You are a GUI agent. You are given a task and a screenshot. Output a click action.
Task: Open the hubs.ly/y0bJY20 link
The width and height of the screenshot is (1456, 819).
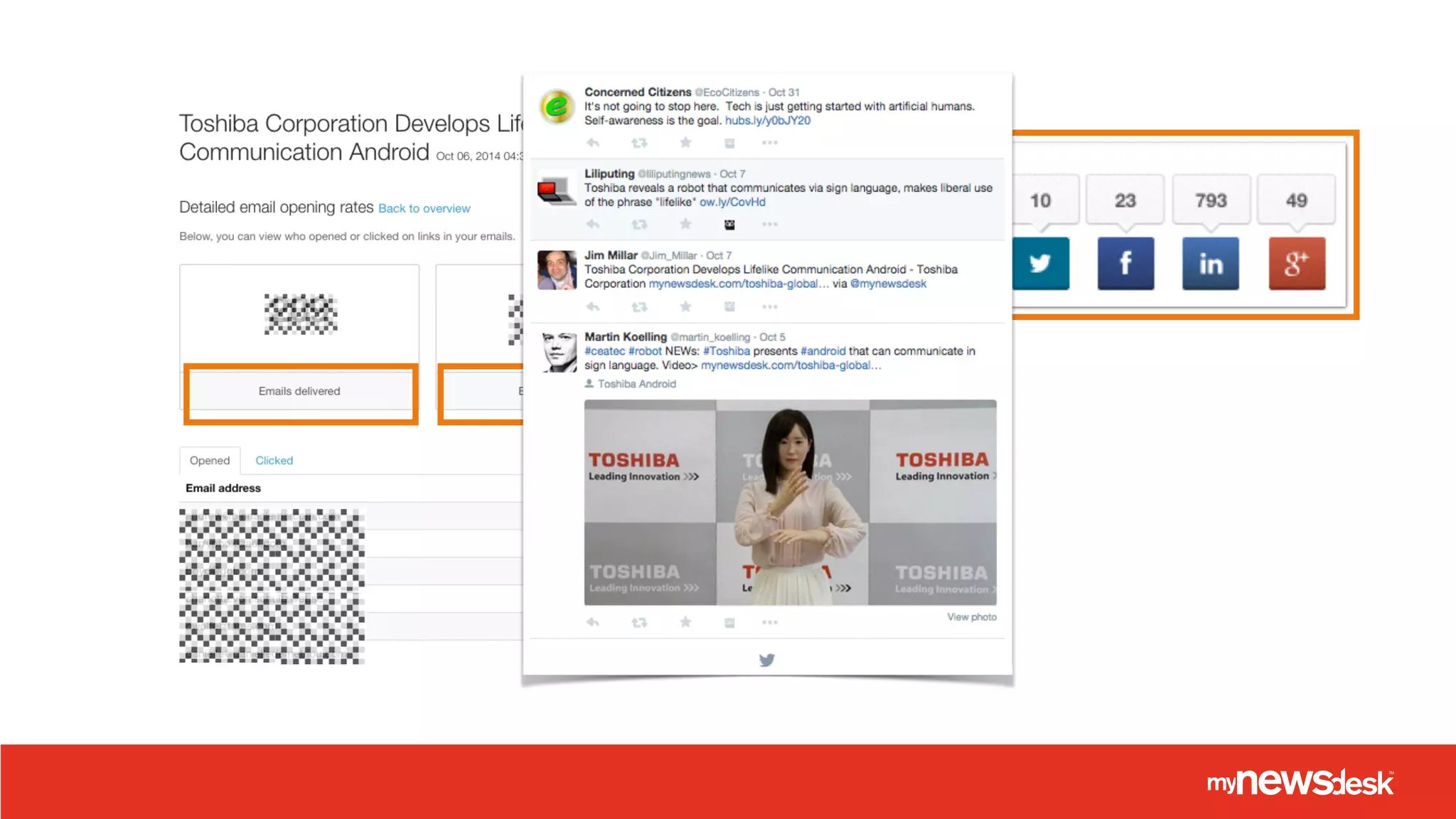pos(767,121)
